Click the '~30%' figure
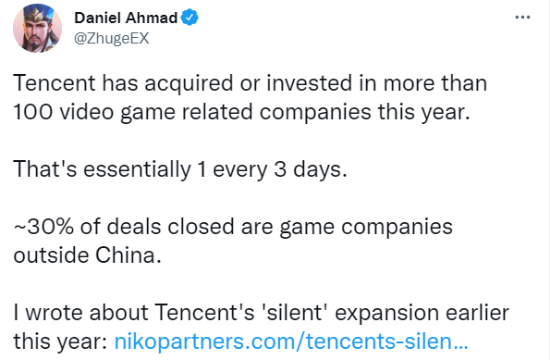 click(44, 227)
